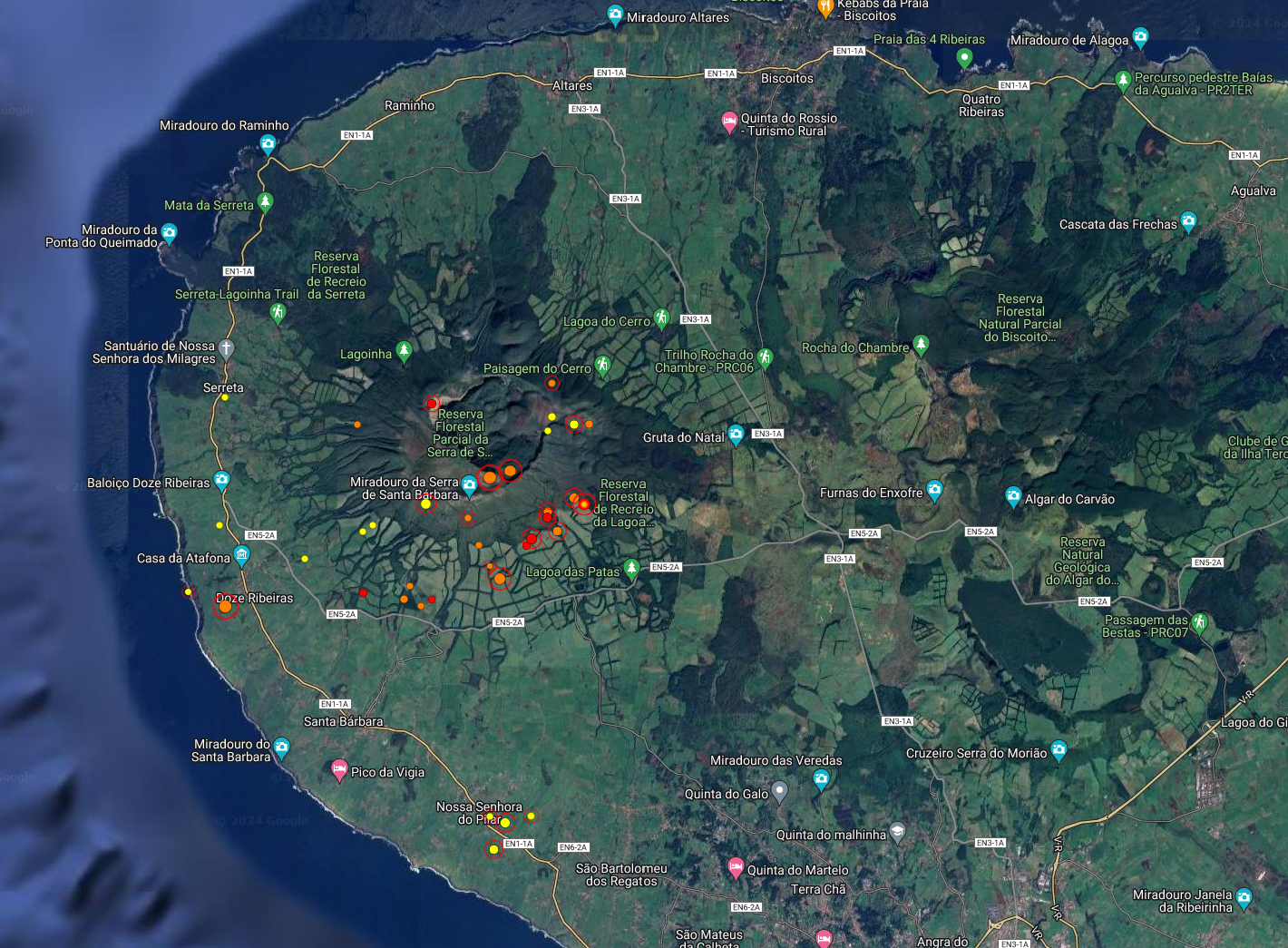Click the Miradouro Altares camera icon

(x=615, y=15)
